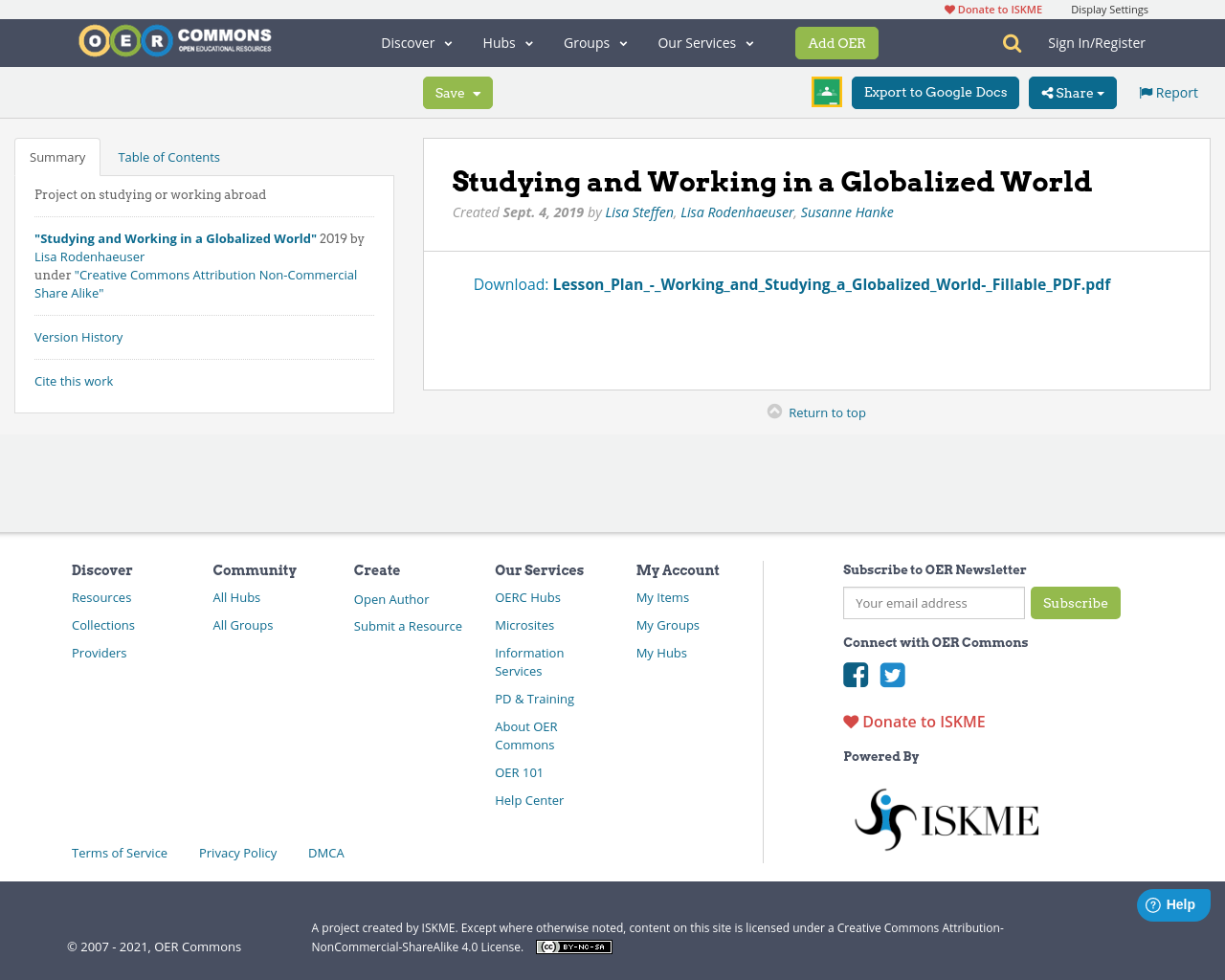Click the Creative Commons license badge
Image resolution: width=1225 pixels, height=980 pixels.
click(573, 946)
